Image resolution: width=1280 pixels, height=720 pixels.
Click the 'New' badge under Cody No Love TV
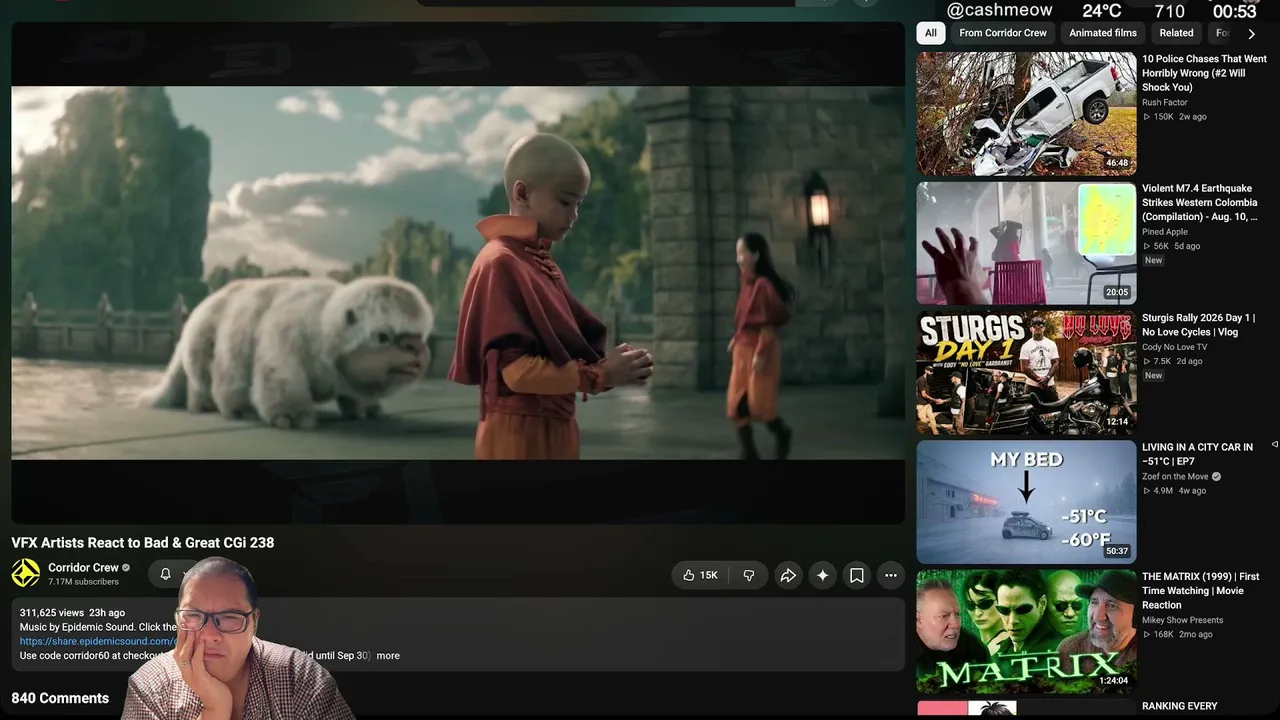[x=1153, y=376]
